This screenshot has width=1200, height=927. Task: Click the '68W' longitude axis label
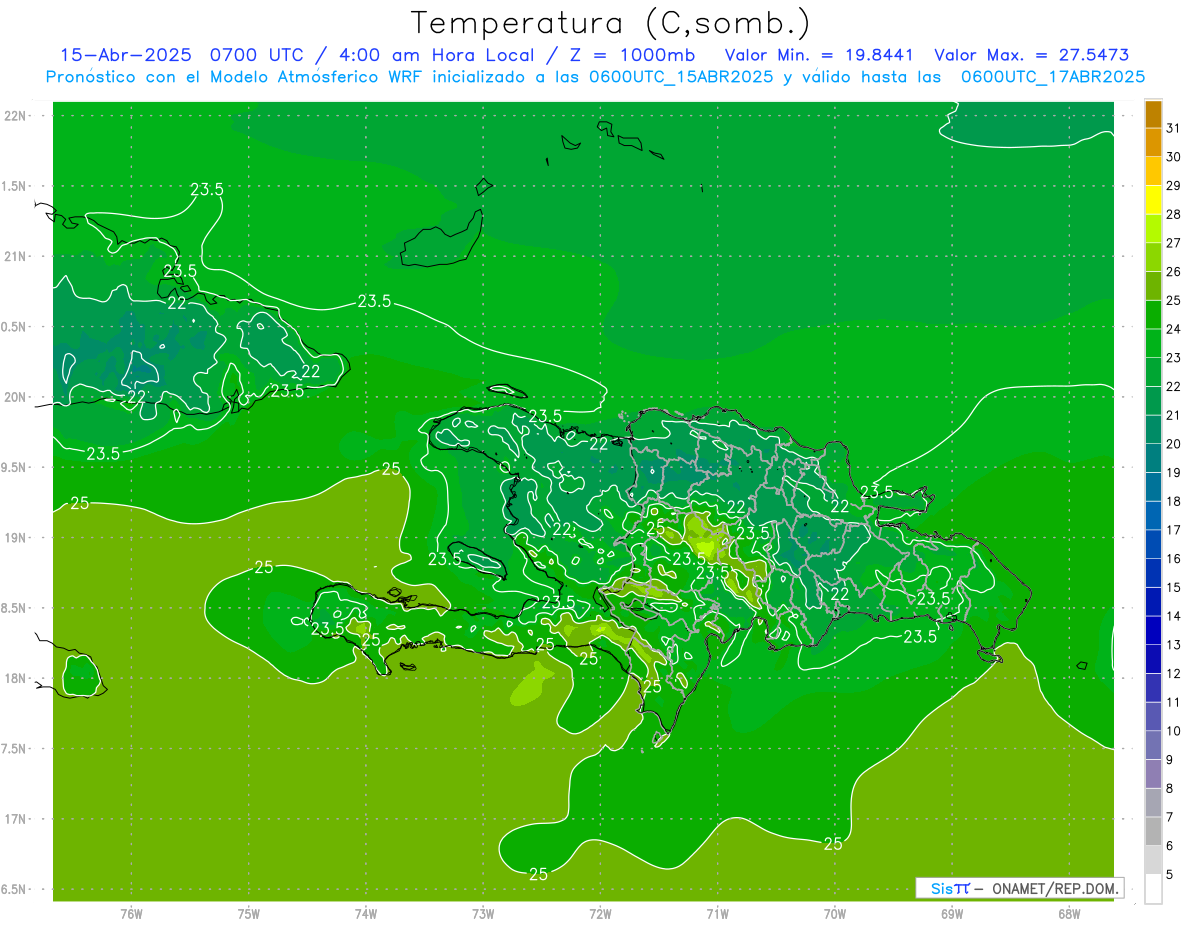[x=1069, y=914]
